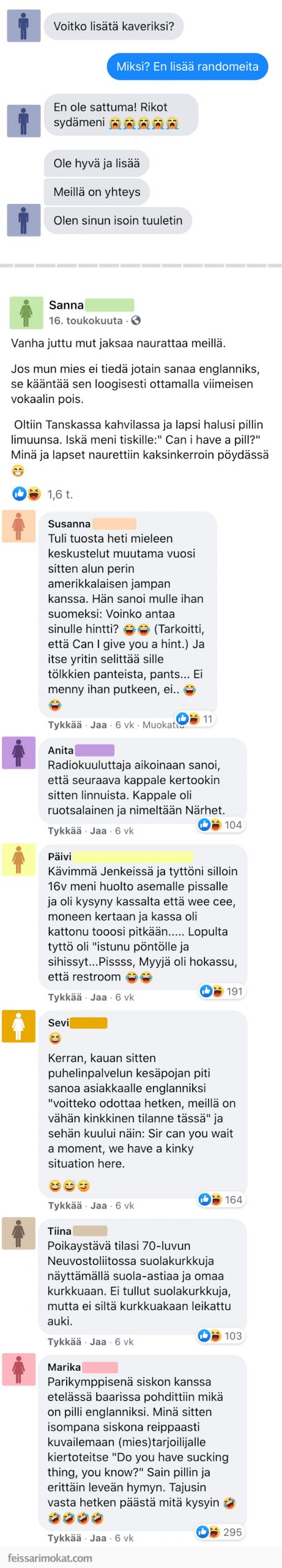Click Marika's pink avatar icon
282x1568 pixels.
point(18,1368)
